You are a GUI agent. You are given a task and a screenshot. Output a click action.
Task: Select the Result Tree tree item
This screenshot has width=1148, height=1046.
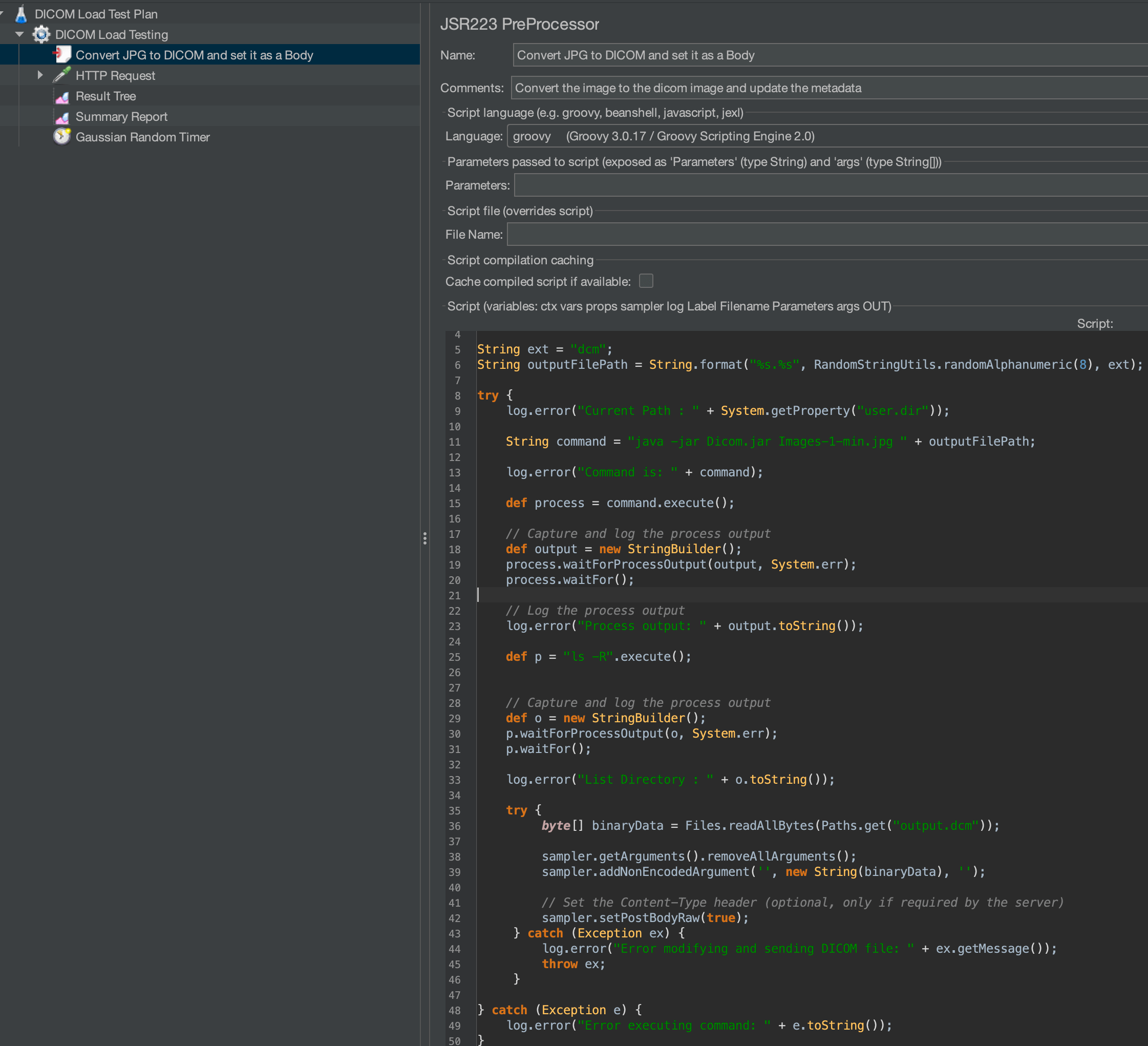click(x=105, y=96)
